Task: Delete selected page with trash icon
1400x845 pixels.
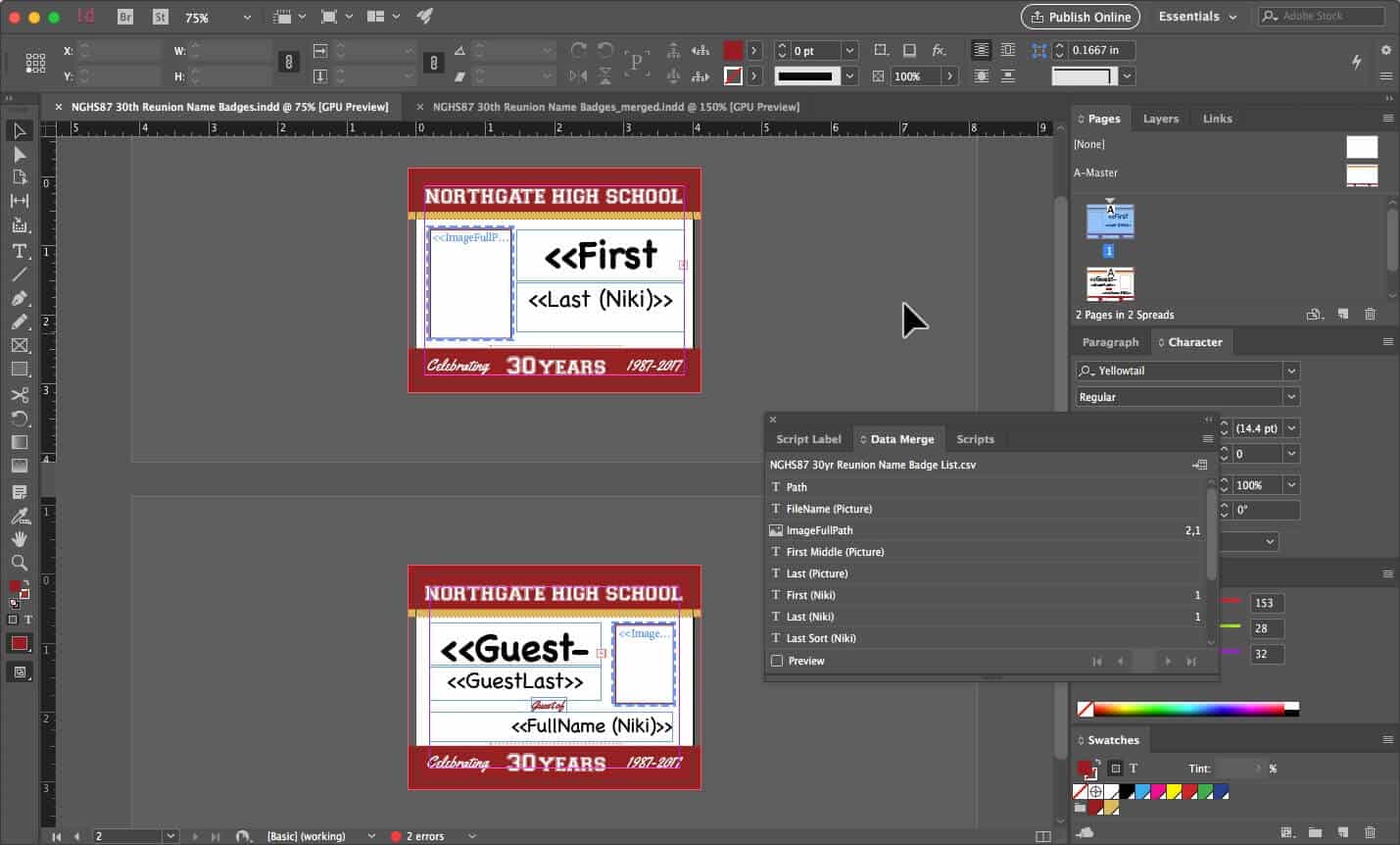Action: [1370, 315]
